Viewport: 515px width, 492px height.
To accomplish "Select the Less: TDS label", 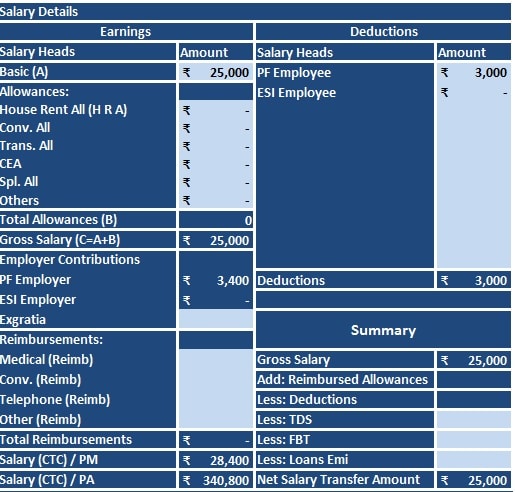I will click(x=345, y=420).
